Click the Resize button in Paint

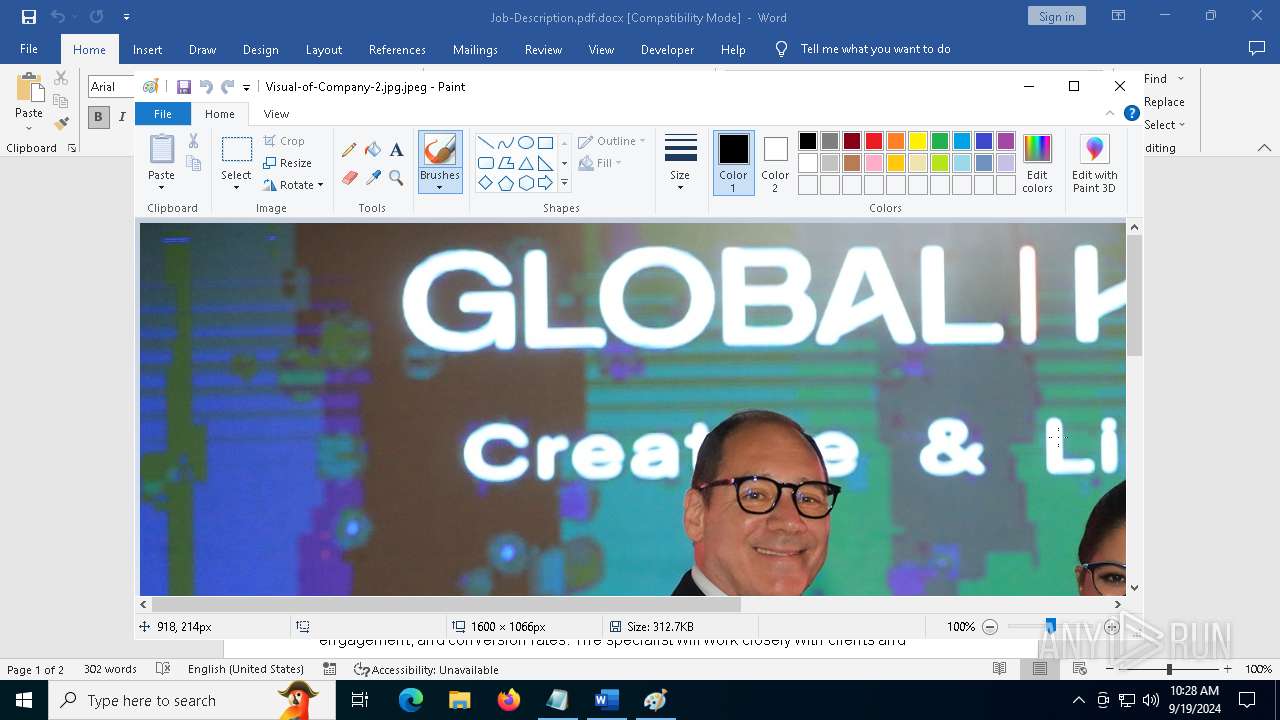(288, 163)
